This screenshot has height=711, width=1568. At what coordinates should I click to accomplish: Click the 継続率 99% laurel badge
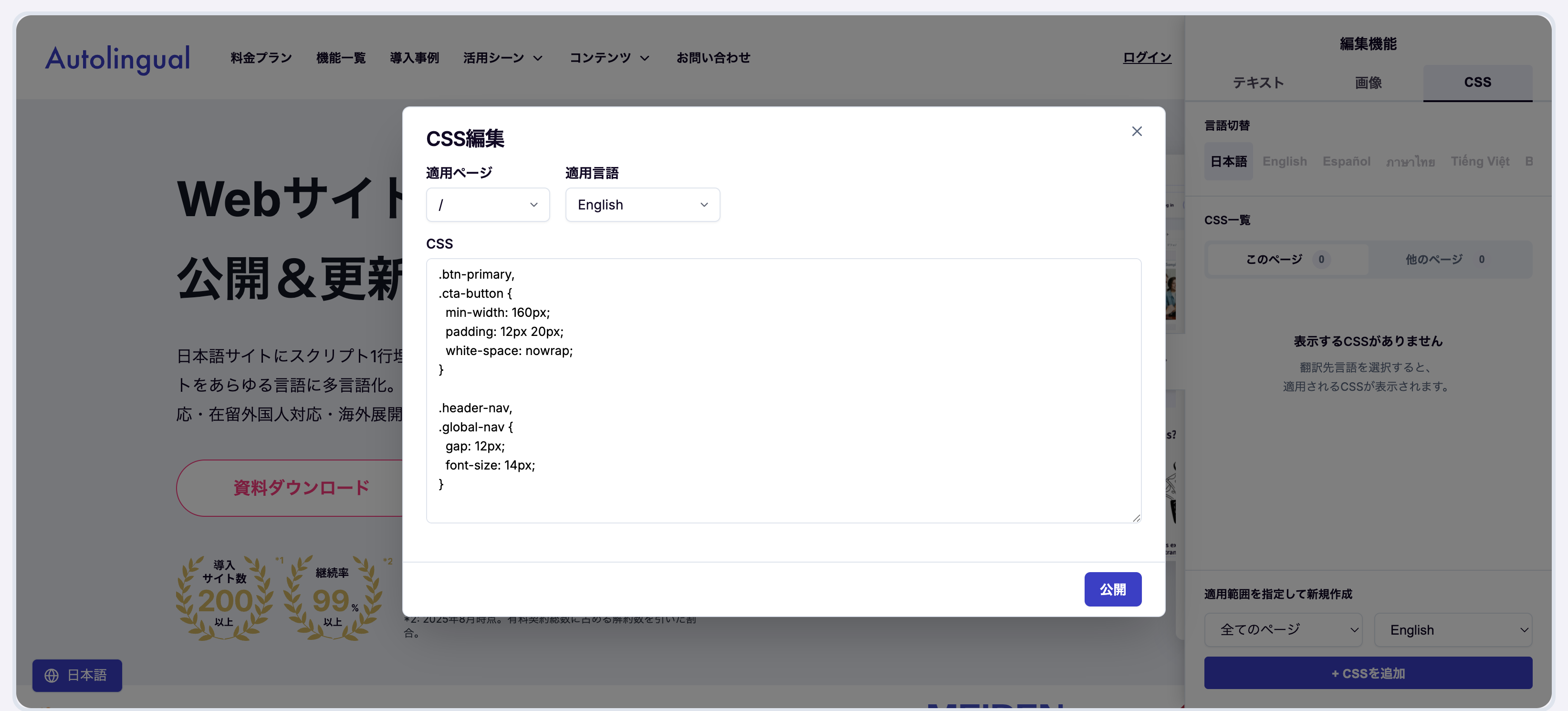(x=332, y=597)
